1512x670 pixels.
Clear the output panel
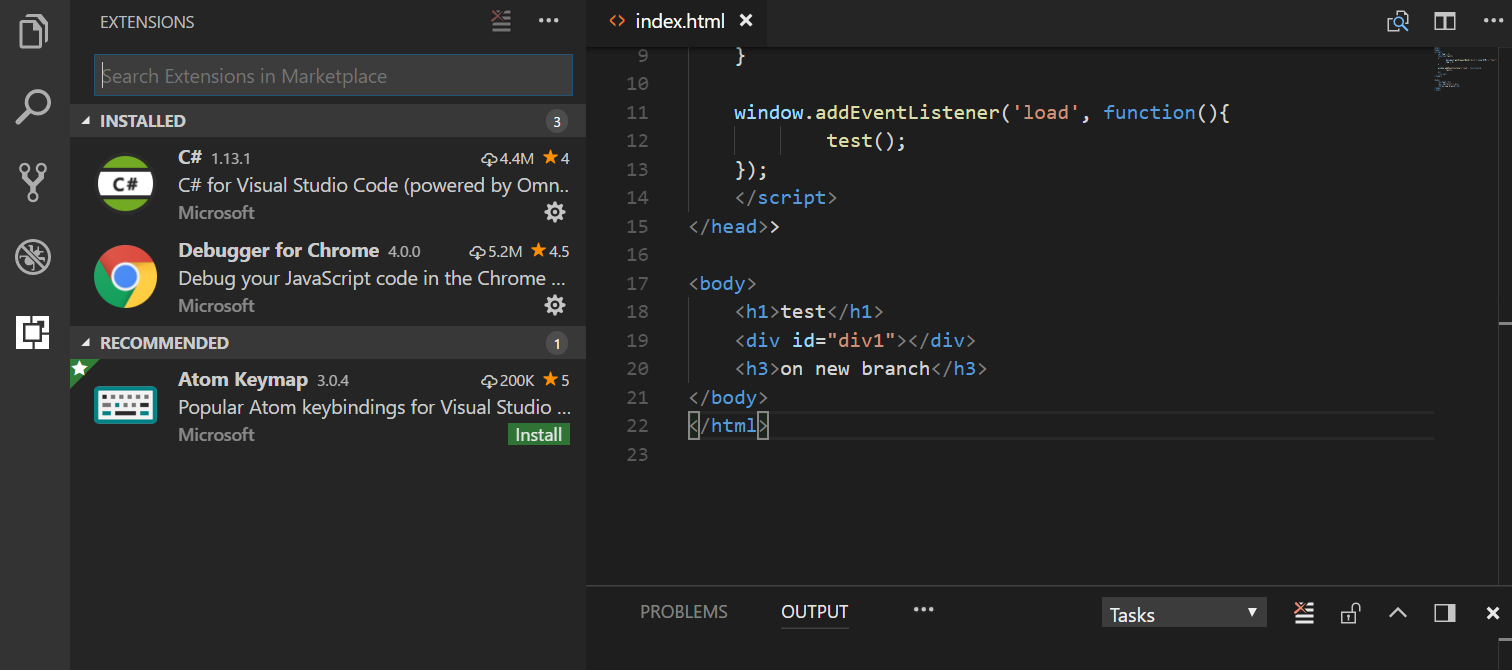[1303, 613]
